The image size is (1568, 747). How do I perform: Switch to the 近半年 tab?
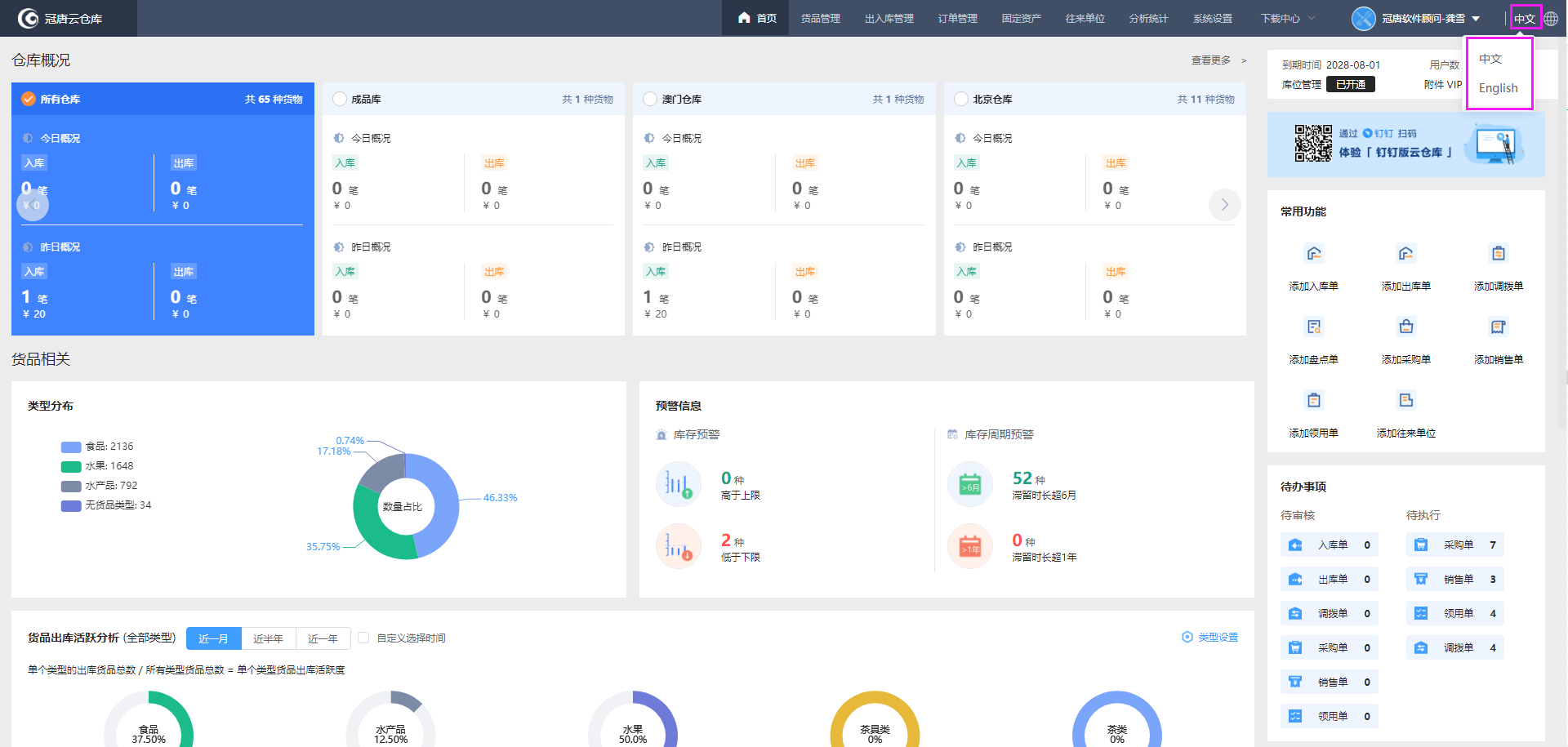tap(268, 638)
